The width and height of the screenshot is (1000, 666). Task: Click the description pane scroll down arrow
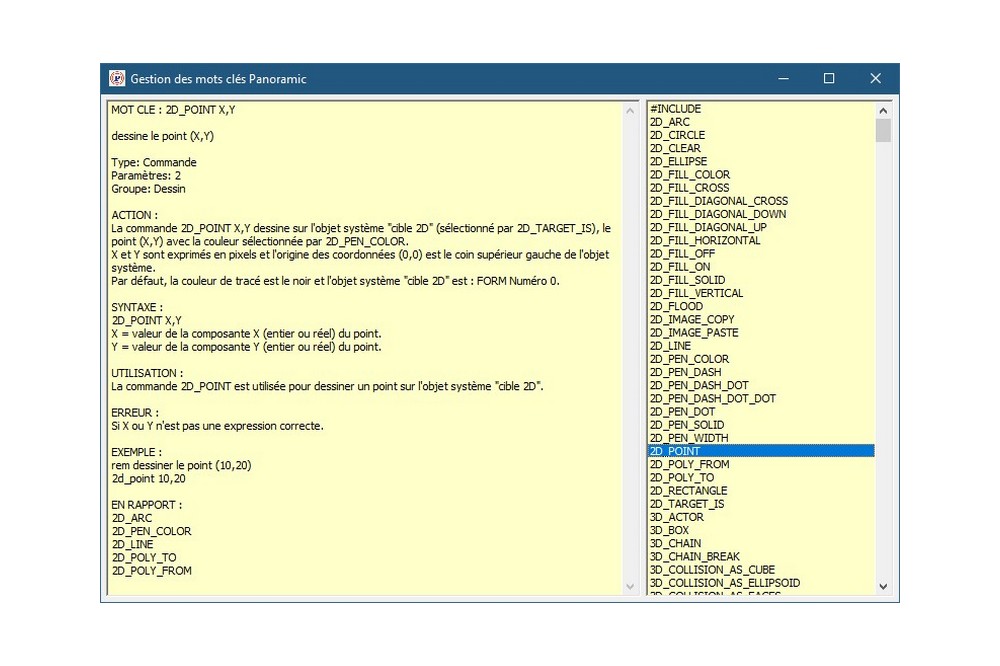630,586
